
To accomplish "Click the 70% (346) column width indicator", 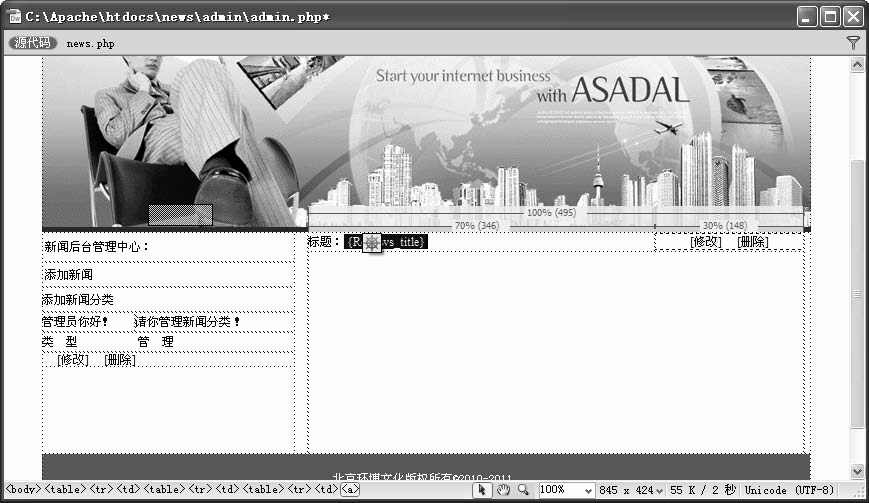I will (477, 225).
